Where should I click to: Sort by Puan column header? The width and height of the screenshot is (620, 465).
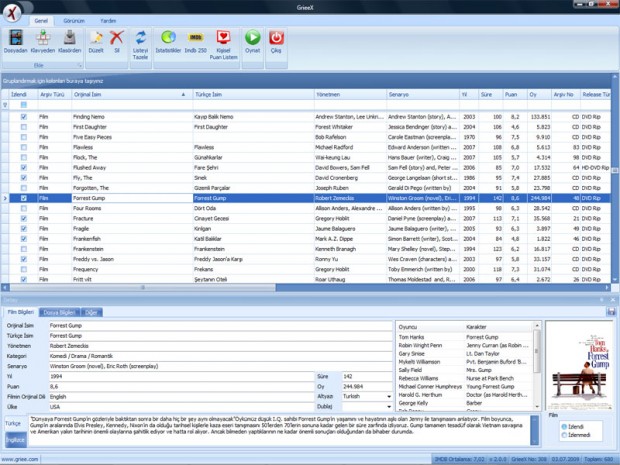515,95
